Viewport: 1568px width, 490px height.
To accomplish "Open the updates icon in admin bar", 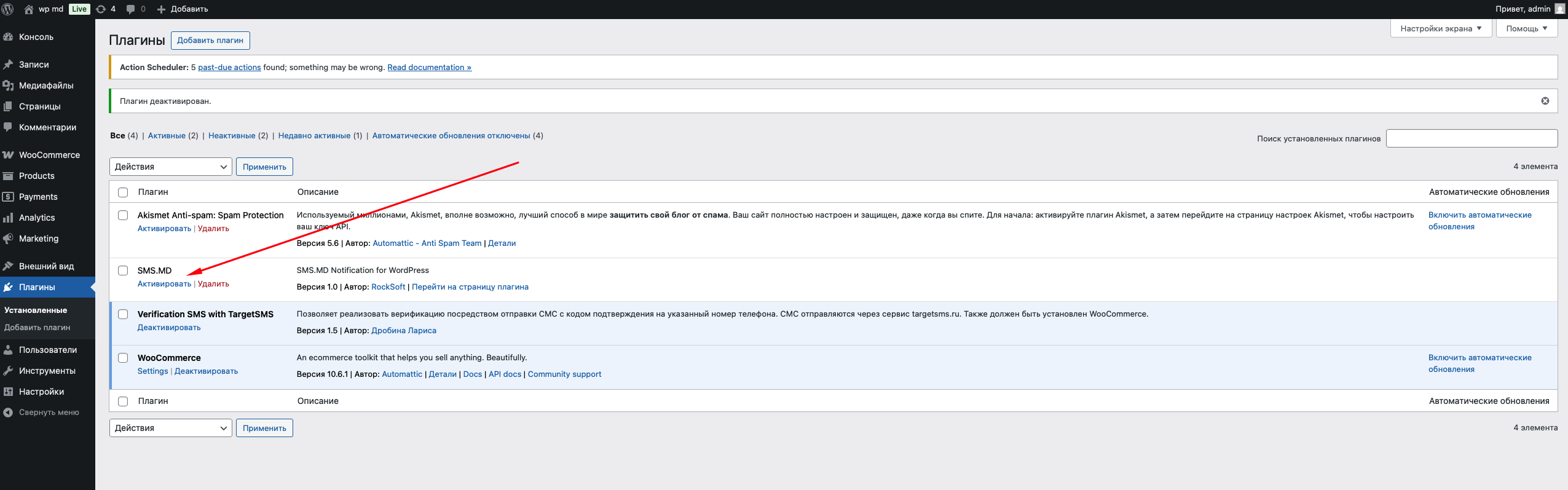I will [x=101, y=9].
